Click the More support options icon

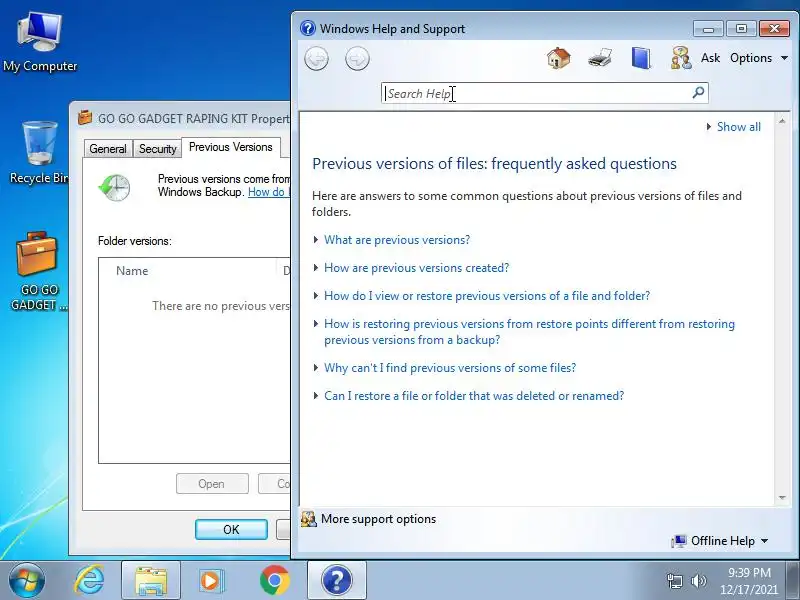click(309, 519)
